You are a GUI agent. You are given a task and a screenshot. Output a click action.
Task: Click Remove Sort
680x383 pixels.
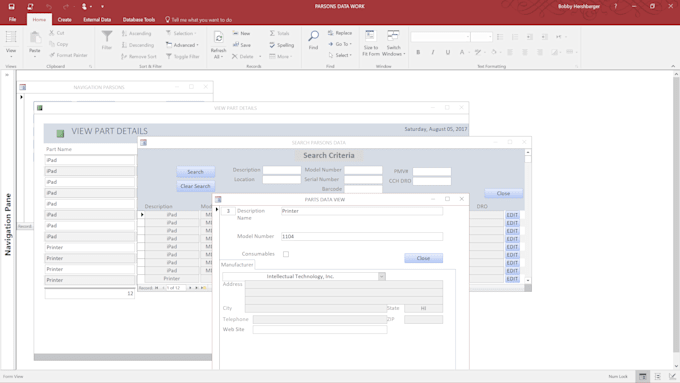point(139,56)
